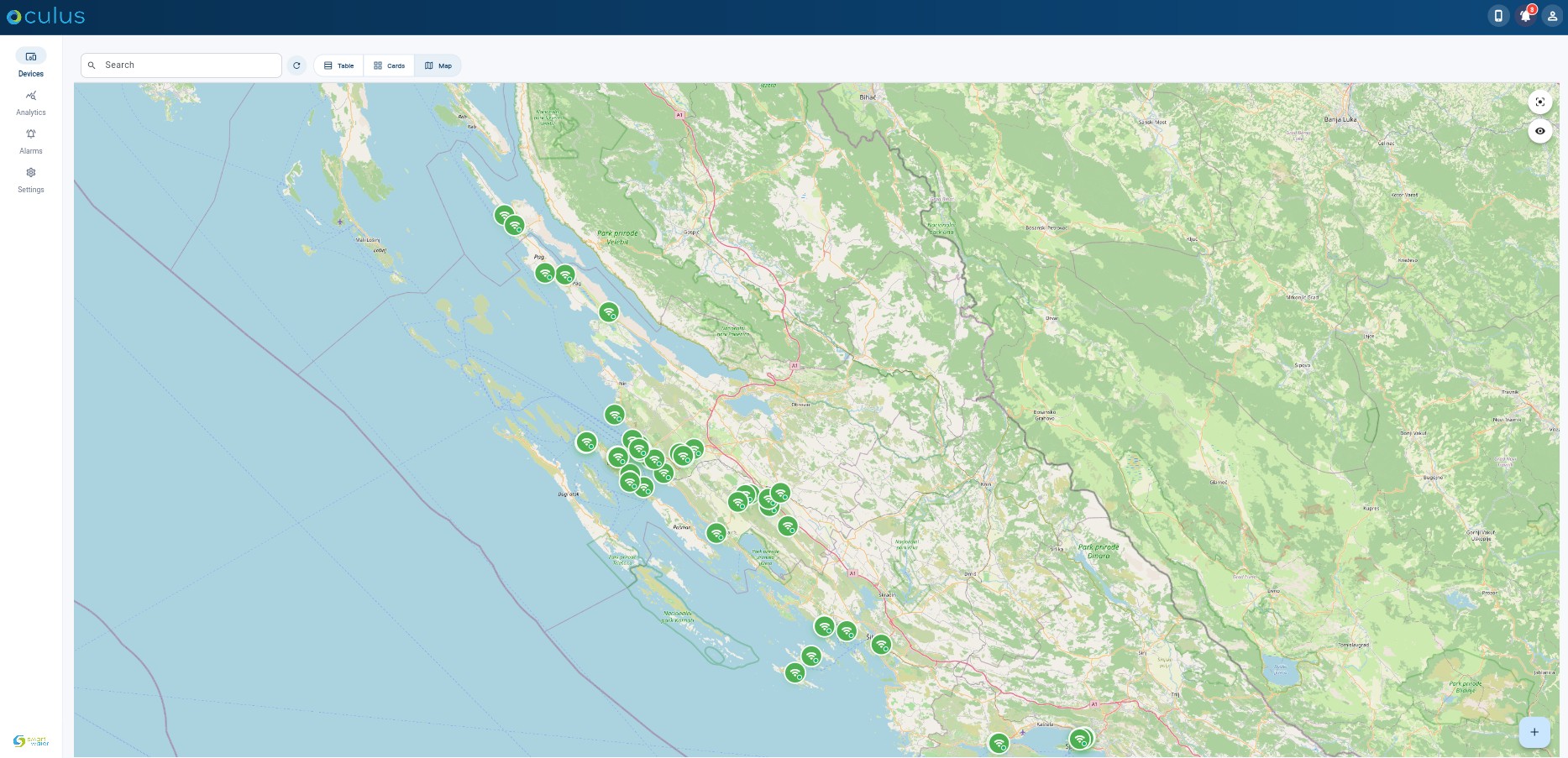Image resolution: width=1568 pixels, height=758 pixels.
Task: Select the device marker west of Kaštela
Action: (x=999, y=744)
